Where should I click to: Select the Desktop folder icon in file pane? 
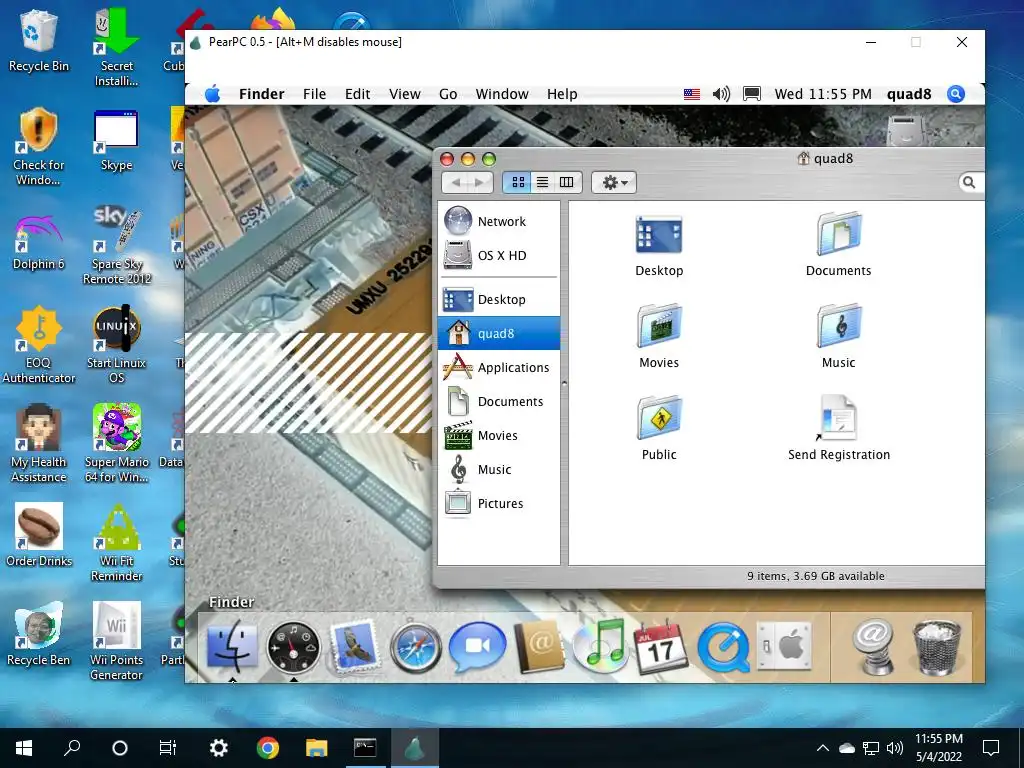[x=659, y=235]
